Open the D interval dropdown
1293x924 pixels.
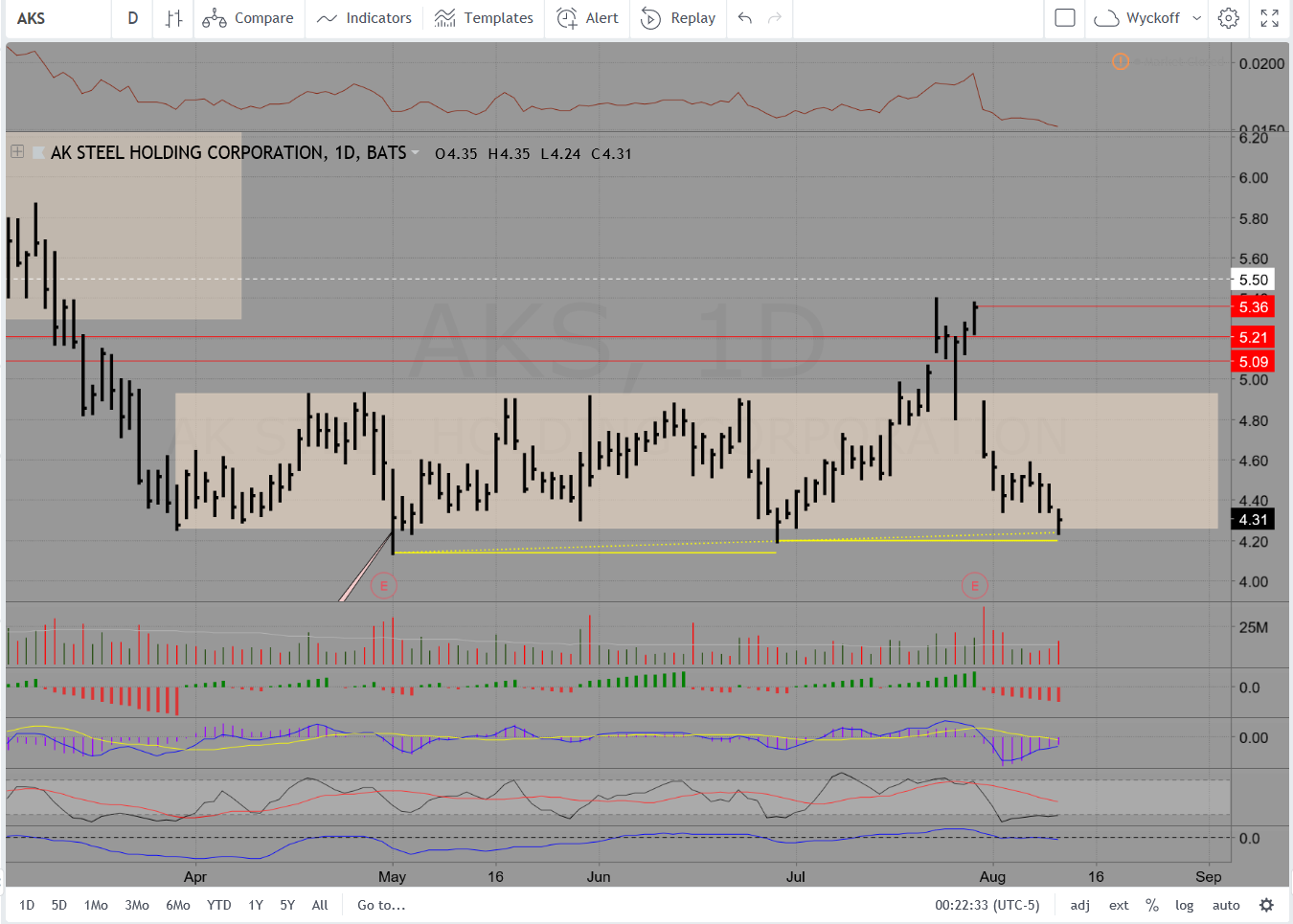pyautogui.click(x=132, y=18)
